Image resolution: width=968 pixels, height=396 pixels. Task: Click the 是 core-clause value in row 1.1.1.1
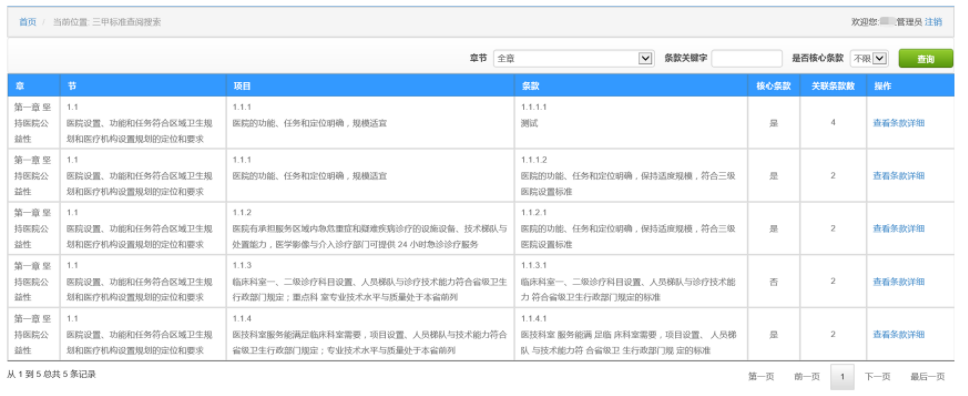(x=774, y=123)
